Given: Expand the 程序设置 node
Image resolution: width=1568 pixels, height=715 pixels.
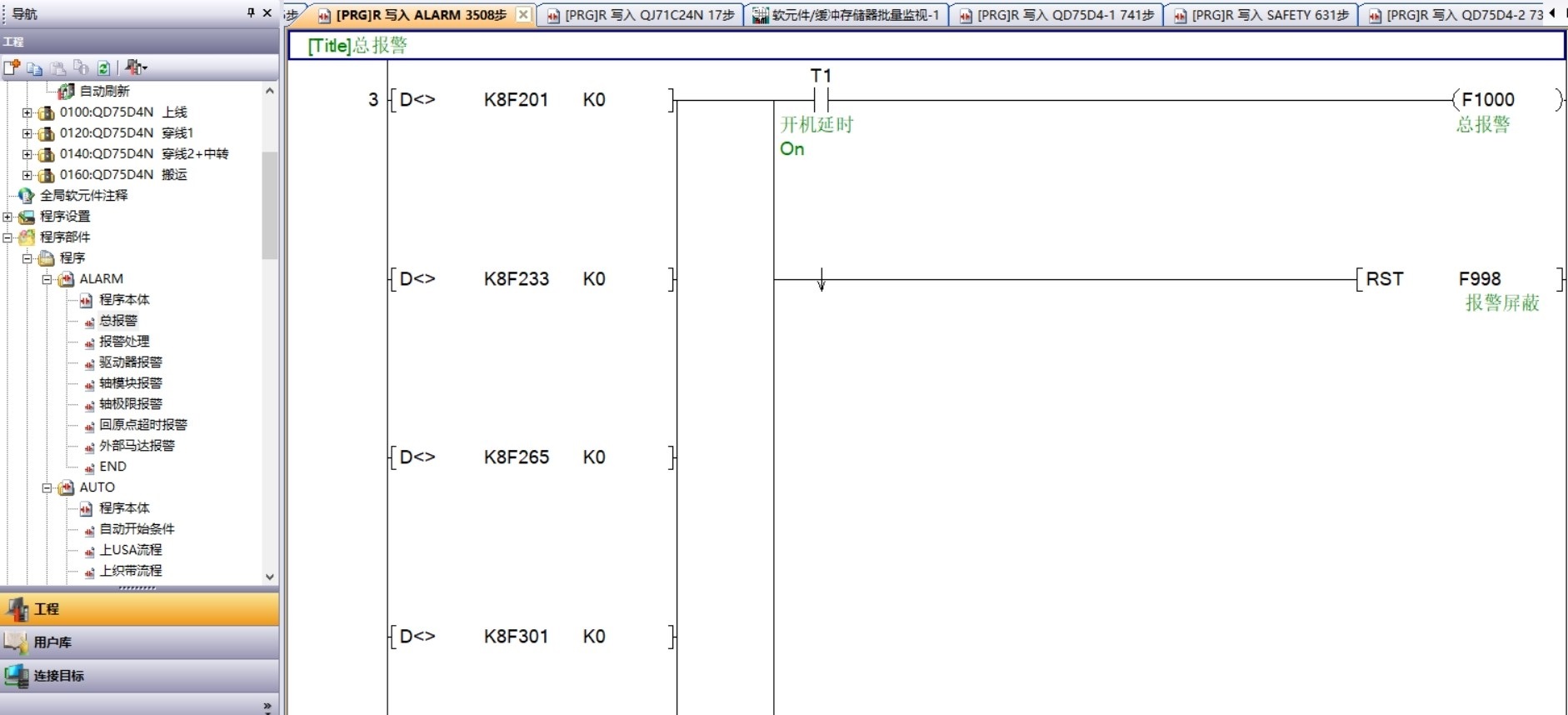Looking at the screenshot, I should coord(7,217).
